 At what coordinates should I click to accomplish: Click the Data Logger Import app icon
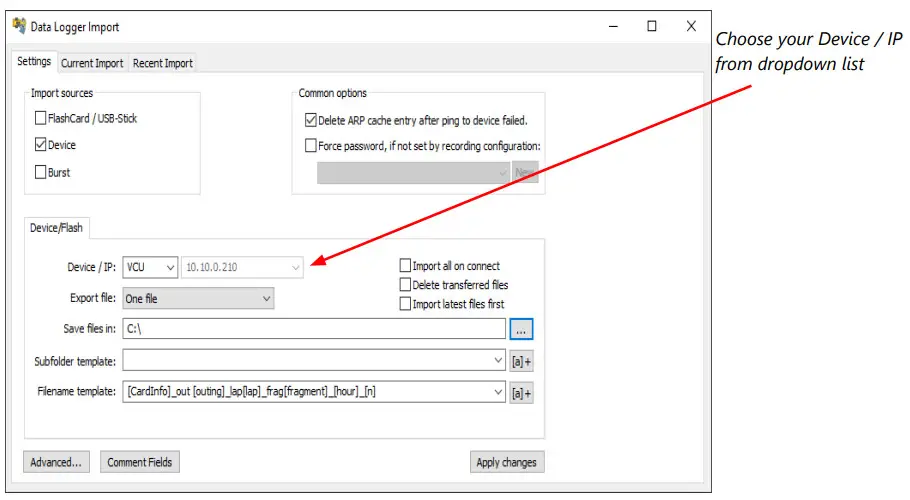[19, 26]
